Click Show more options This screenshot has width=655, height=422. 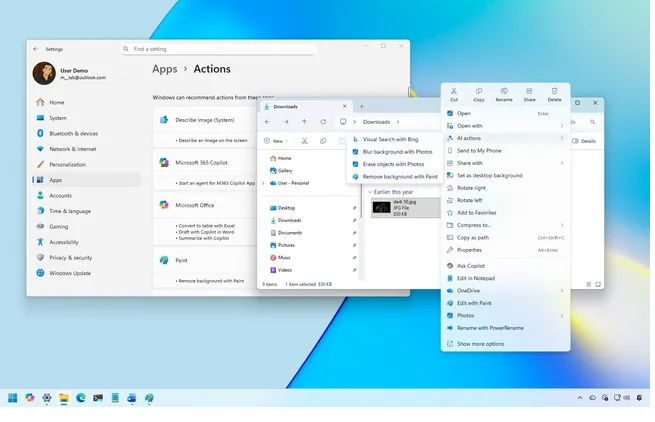click(505, 344)
